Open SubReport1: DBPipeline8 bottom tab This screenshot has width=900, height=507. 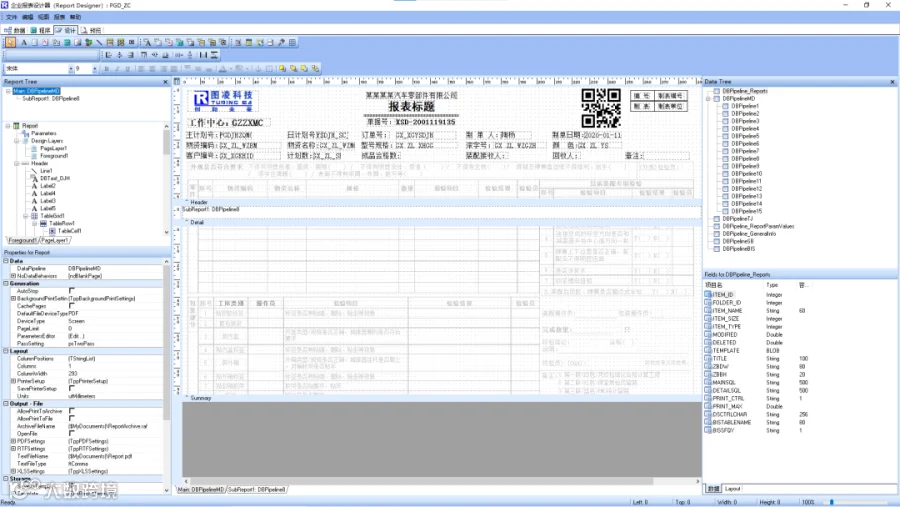[257, 490]
